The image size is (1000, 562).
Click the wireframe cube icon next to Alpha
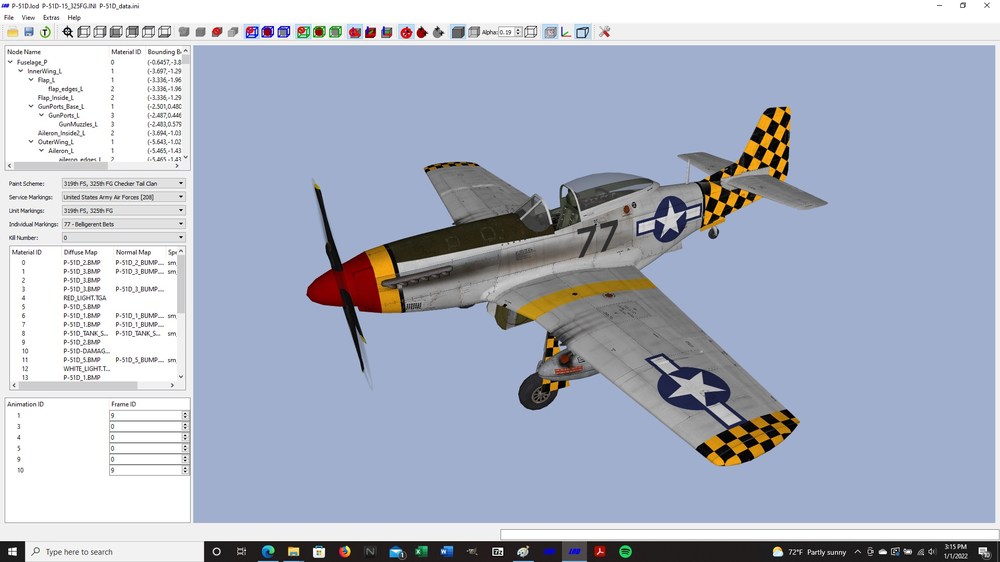tap(531, 32)
